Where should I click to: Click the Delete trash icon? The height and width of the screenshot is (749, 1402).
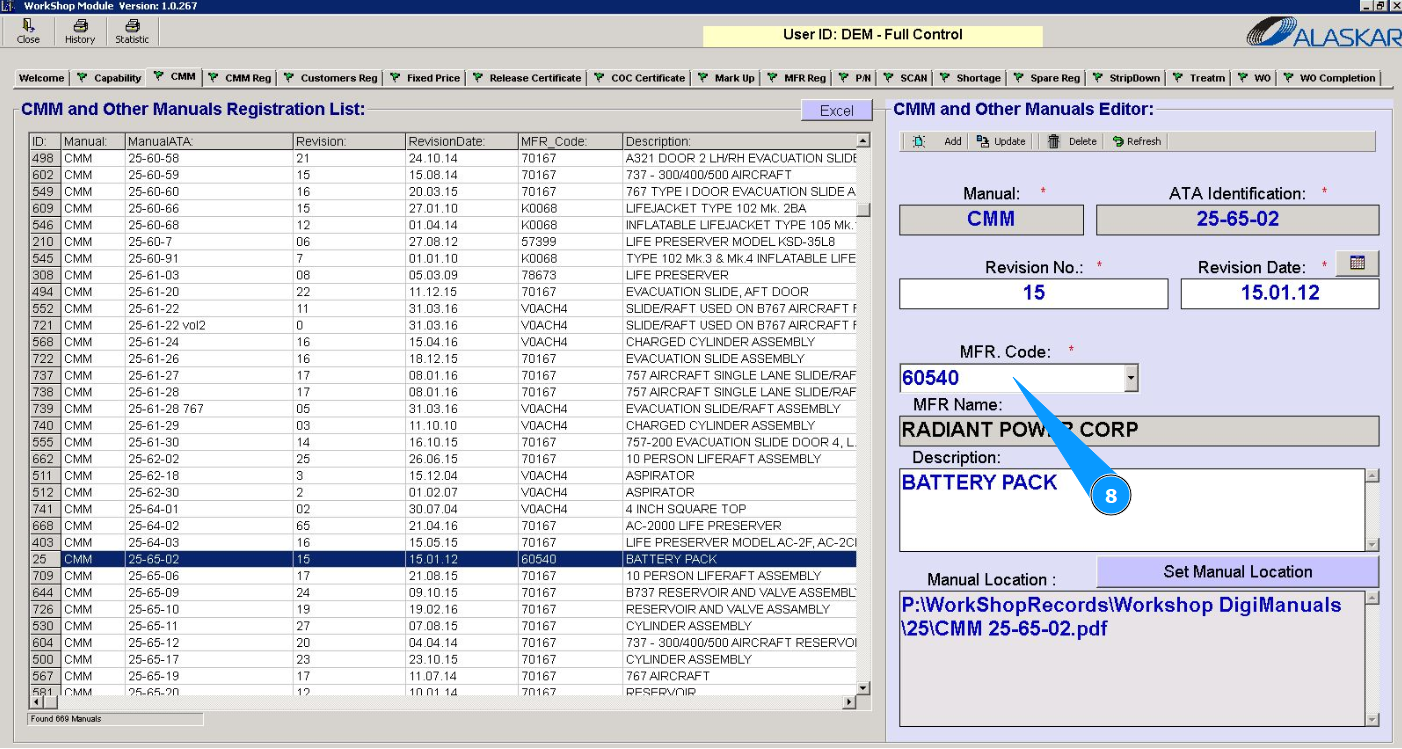(x=1054, y=142)
